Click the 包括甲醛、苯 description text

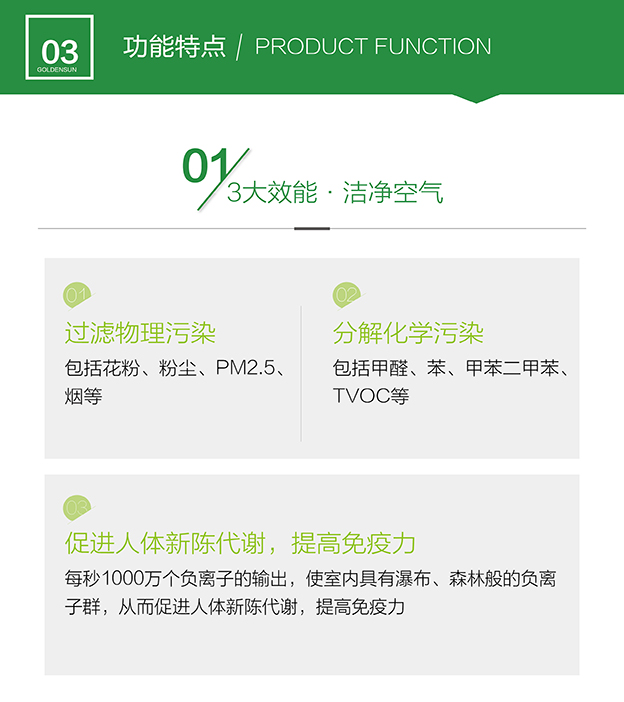click(x=450, y=368)
